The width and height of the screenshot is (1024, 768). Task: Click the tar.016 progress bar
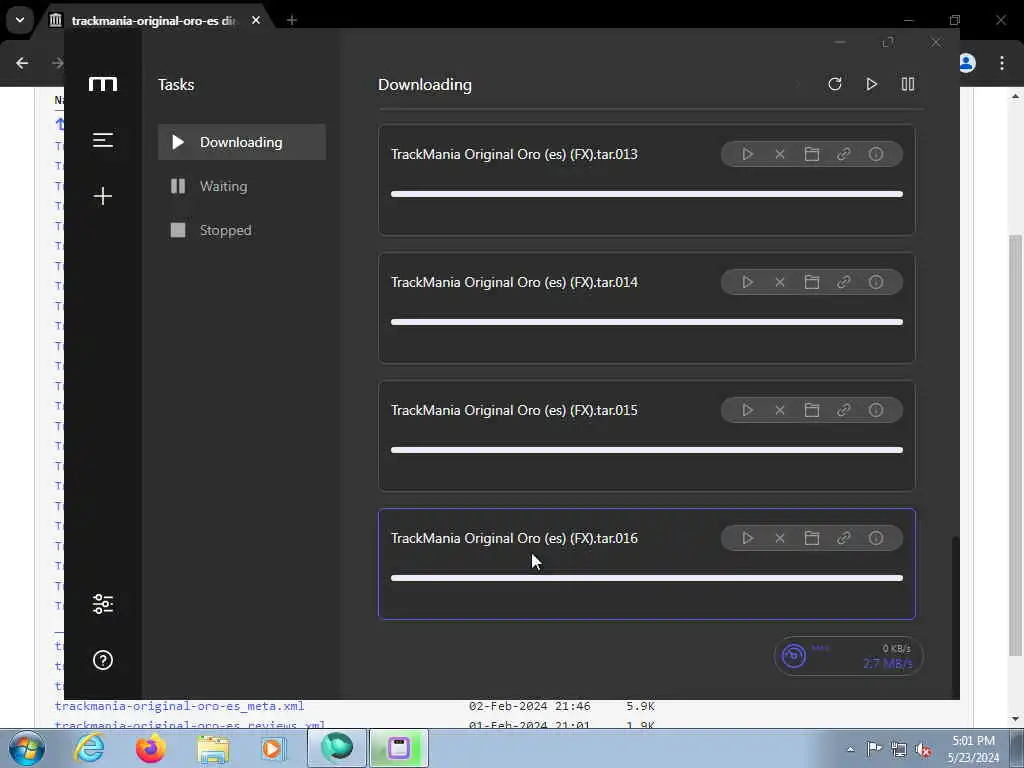click(x=647, y=578)
